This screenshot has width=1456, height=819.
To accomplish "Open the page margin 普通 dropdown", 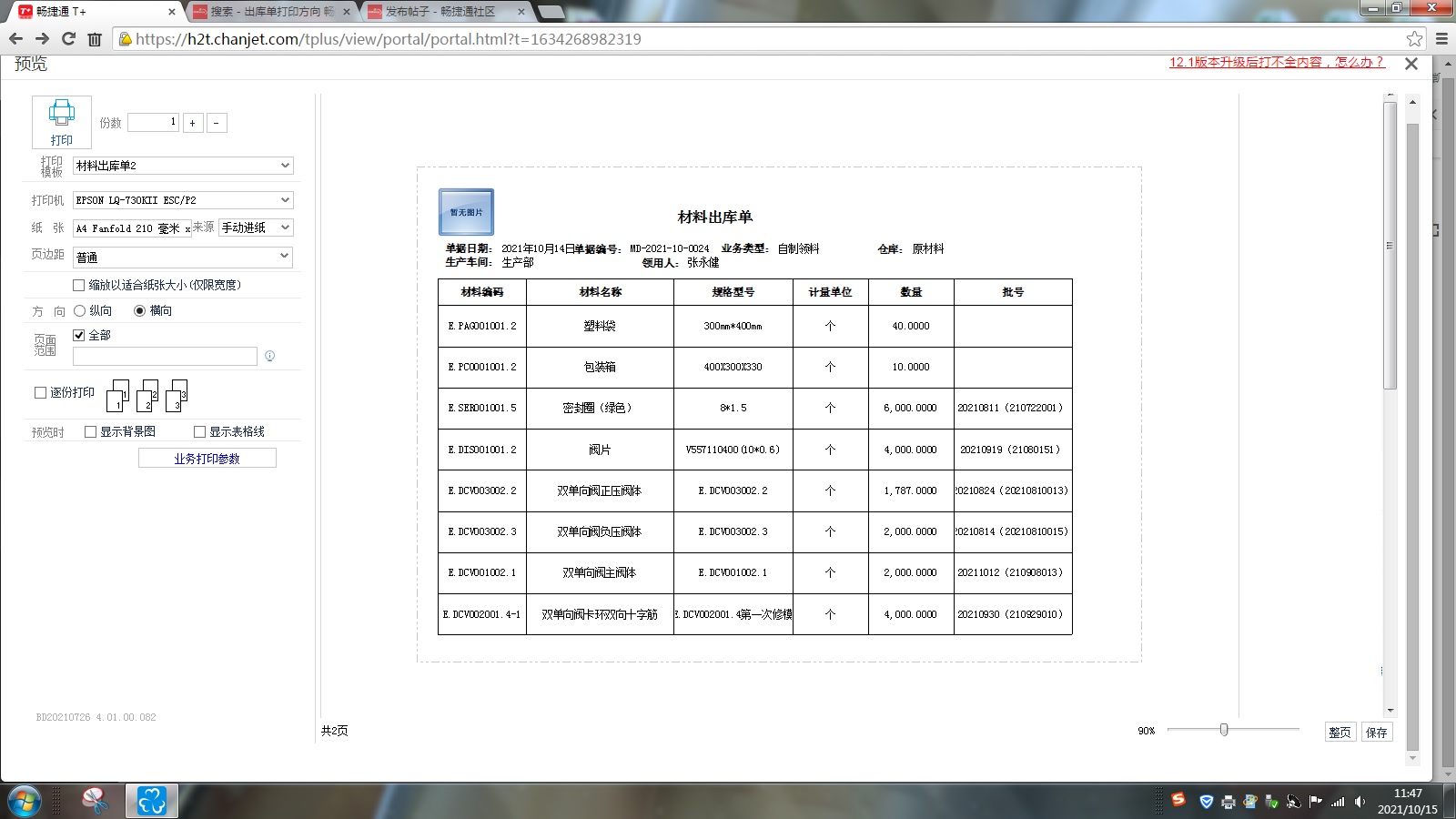I will 183,258.
